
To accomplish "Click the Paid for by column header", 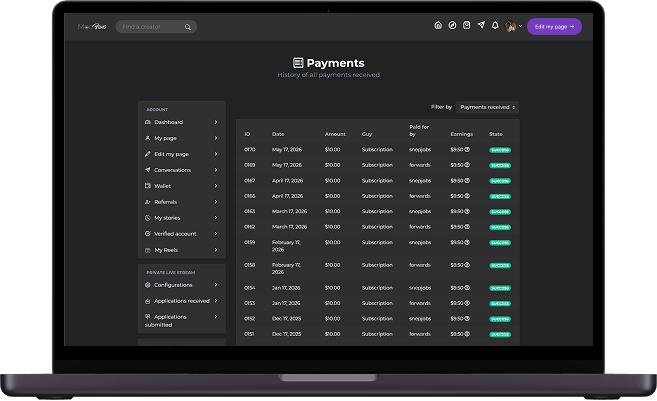I will [419, 130].
